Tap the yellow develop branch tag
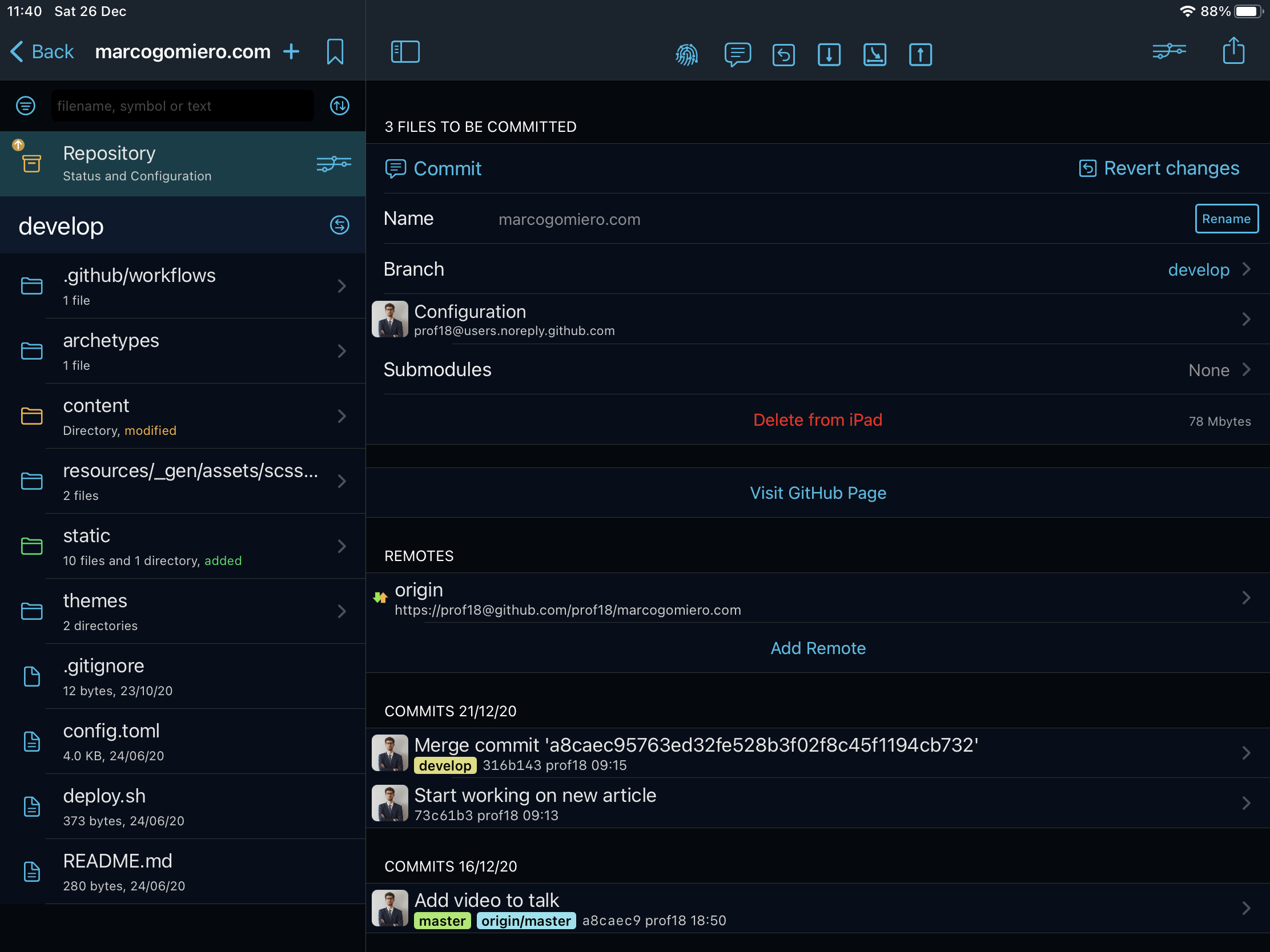Viewport: 1270px width, 952px height. point(445,765)
